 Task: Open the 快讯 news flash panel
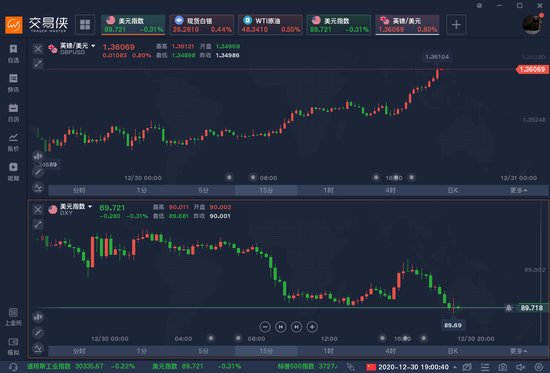[13, 83]
